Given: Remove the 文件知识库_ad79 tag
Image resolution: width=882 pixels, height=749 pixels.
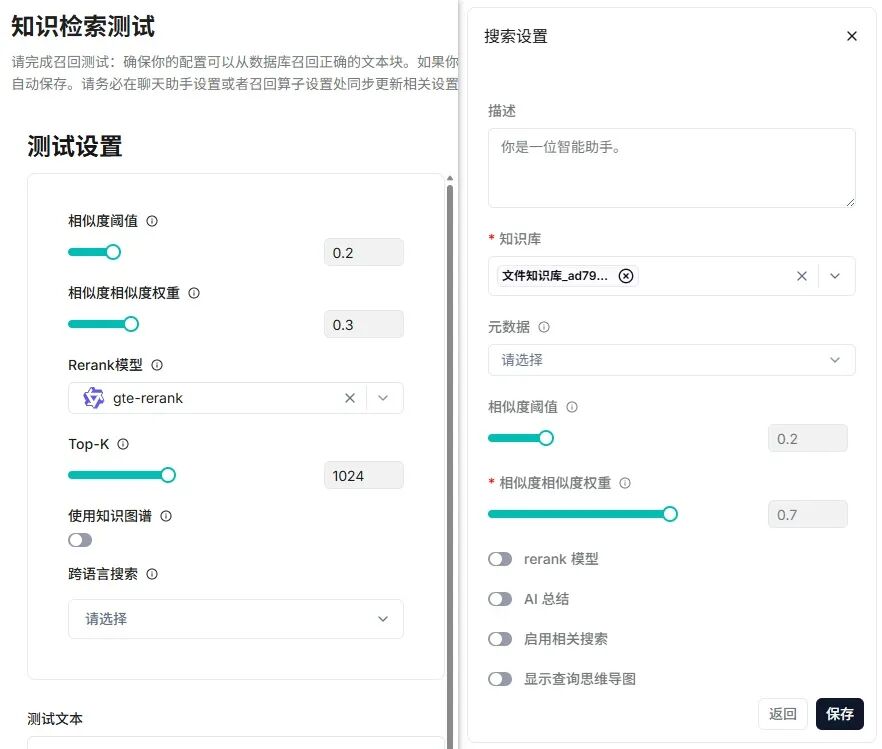Looking at the screenshot, I should coord(626,275).
